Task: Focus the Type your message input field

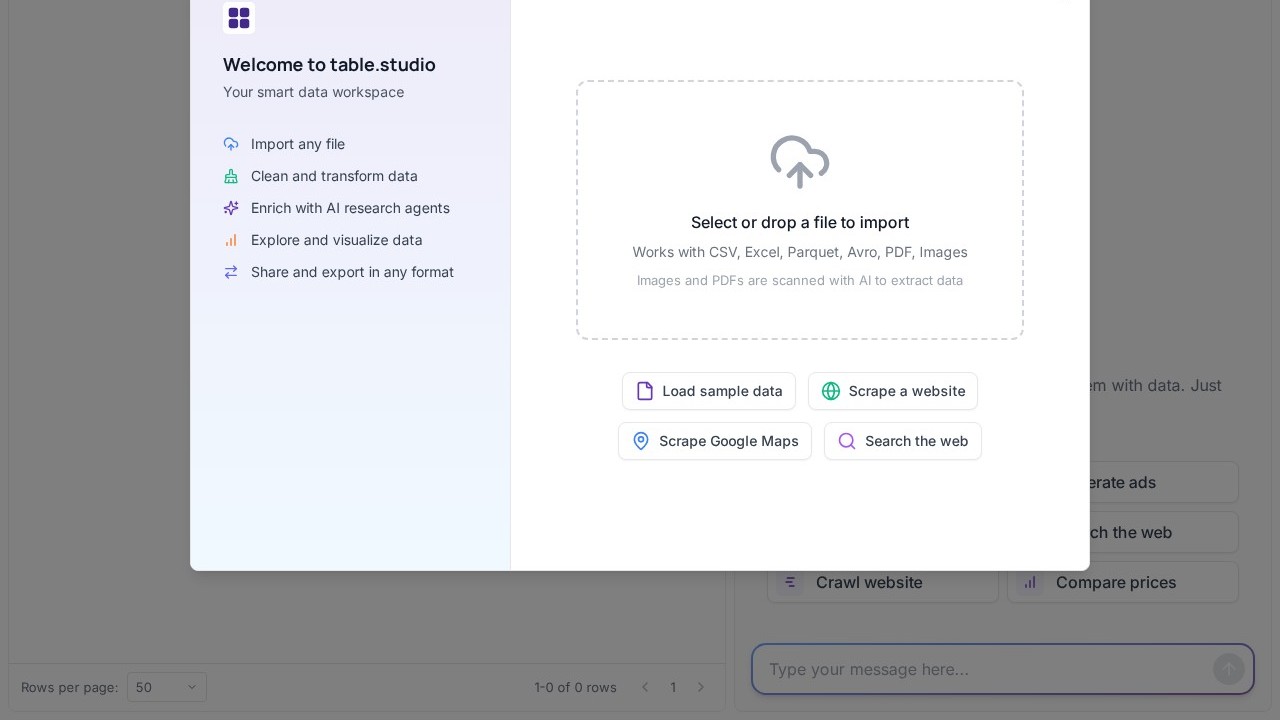Action: pos(985,669)
